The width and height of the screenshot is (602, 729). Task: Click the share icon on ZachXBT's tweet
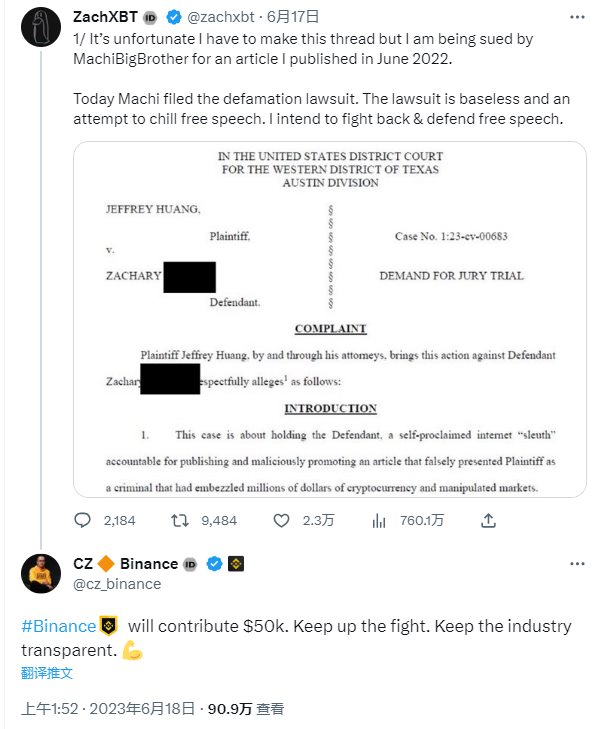(x=488, y=520)
